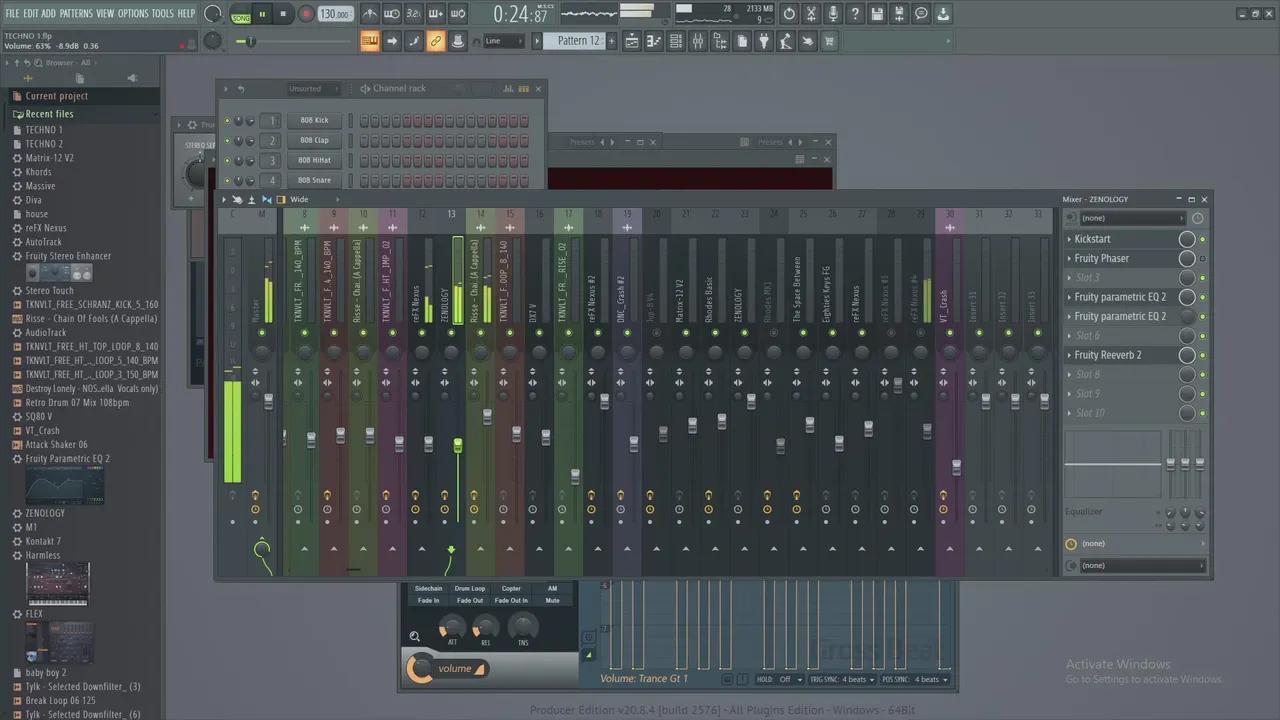
Task: Click the plus button next to Pattern 12
Action: (x=612, y=41)
